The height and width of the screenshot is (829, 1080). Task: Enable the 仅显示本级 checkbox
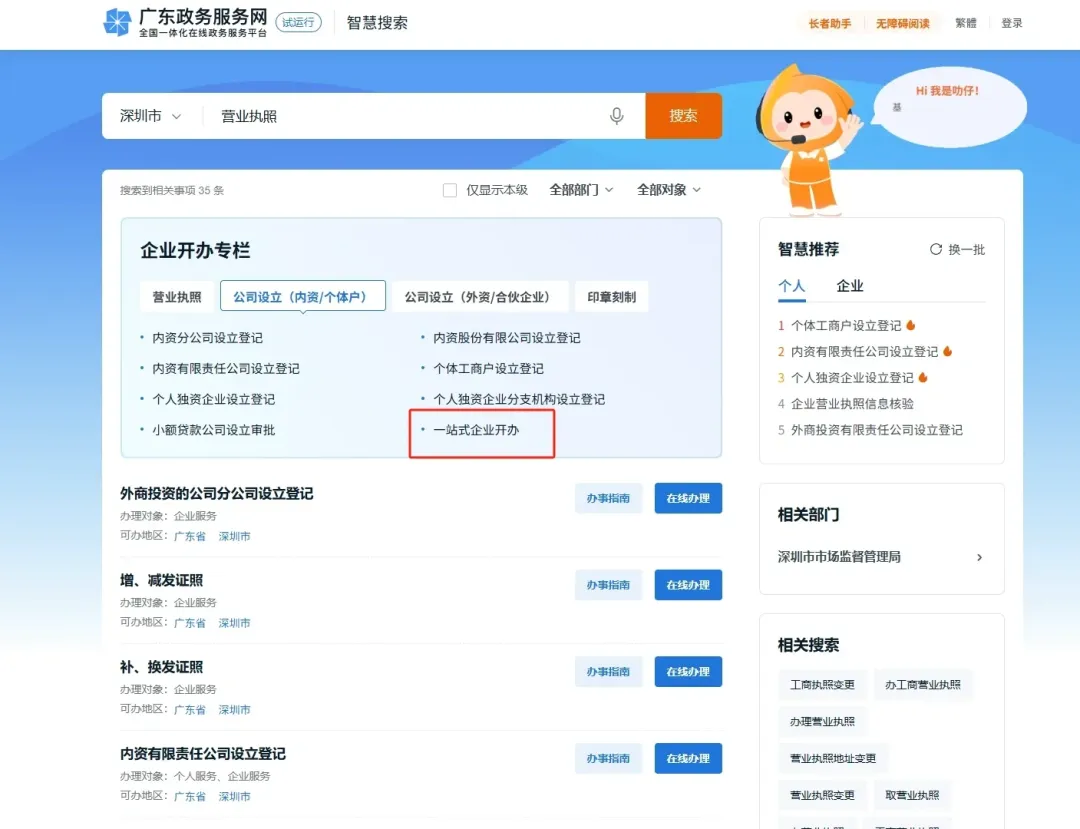[x=449, y=190]
